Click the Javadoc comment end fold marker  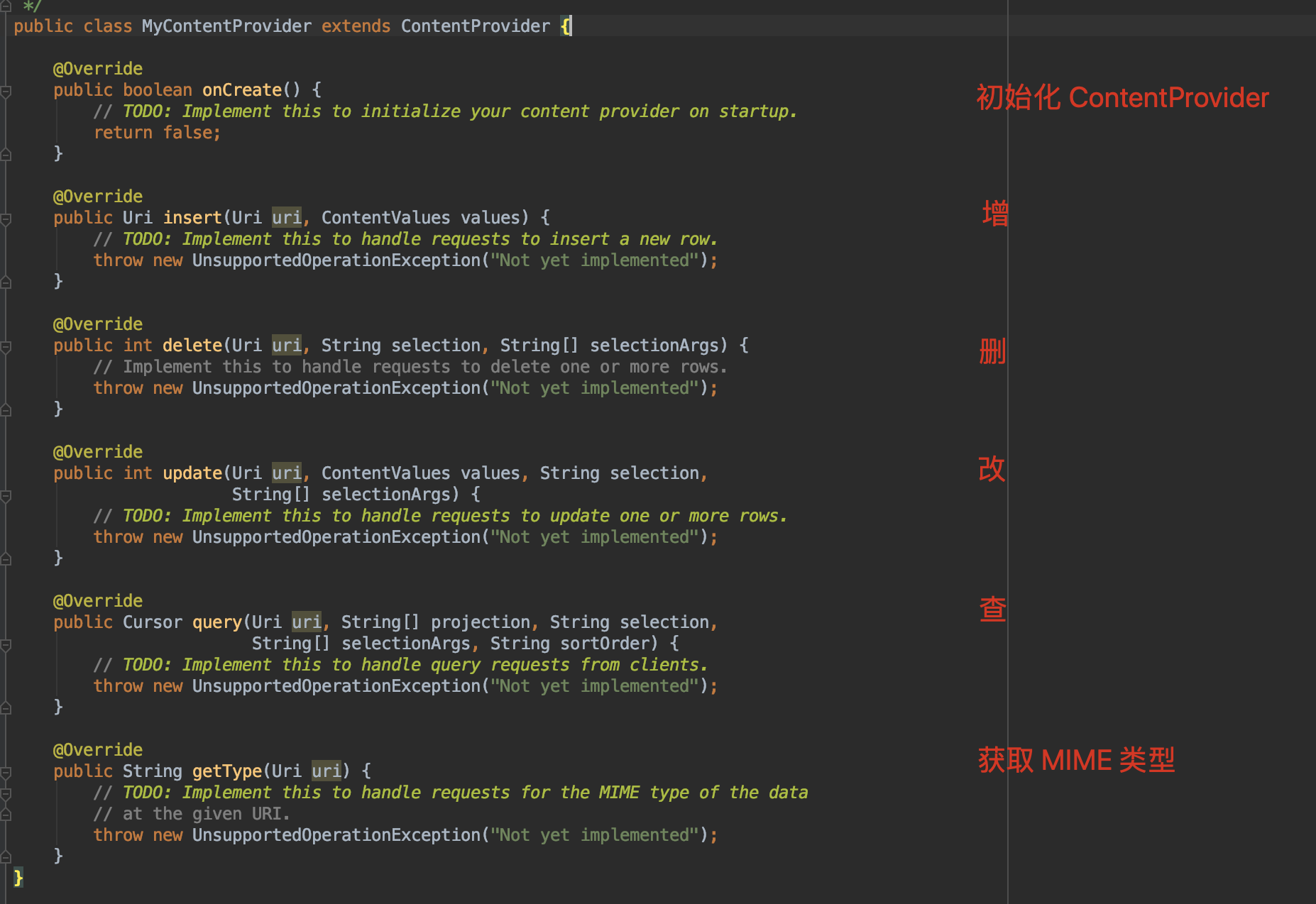tap(6, 6)
